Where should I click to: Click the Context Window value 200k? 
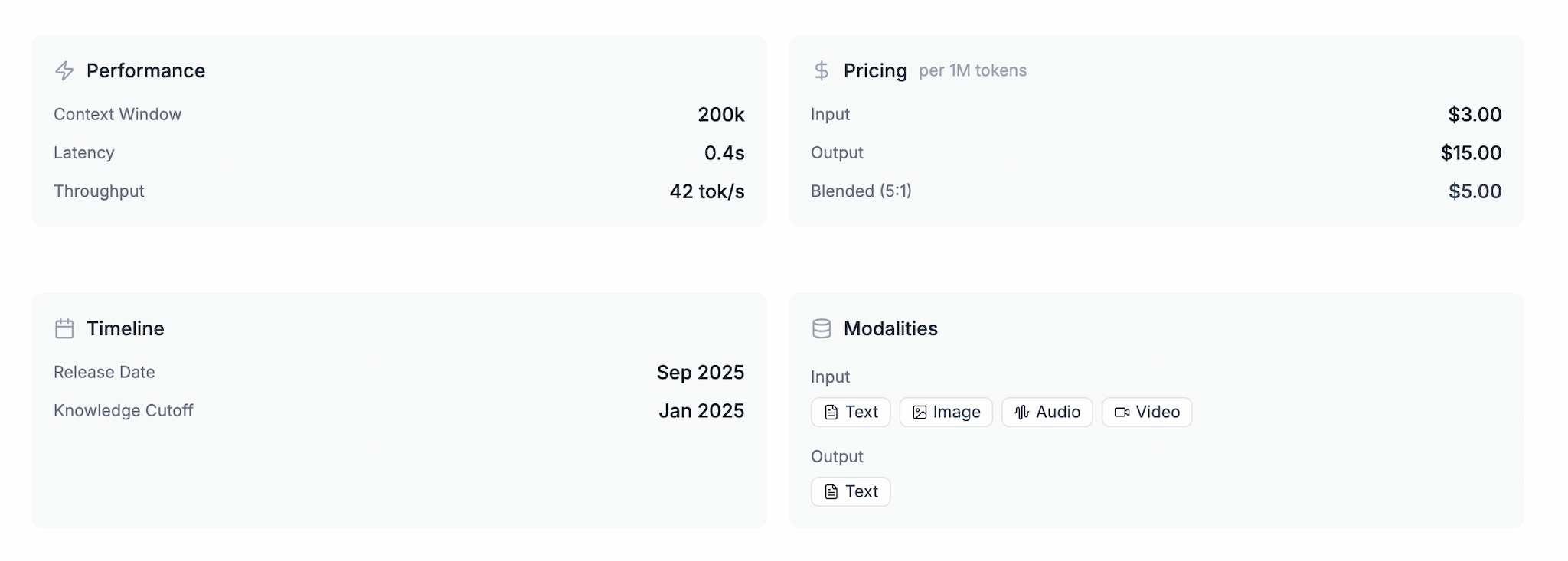pos(720,115)
